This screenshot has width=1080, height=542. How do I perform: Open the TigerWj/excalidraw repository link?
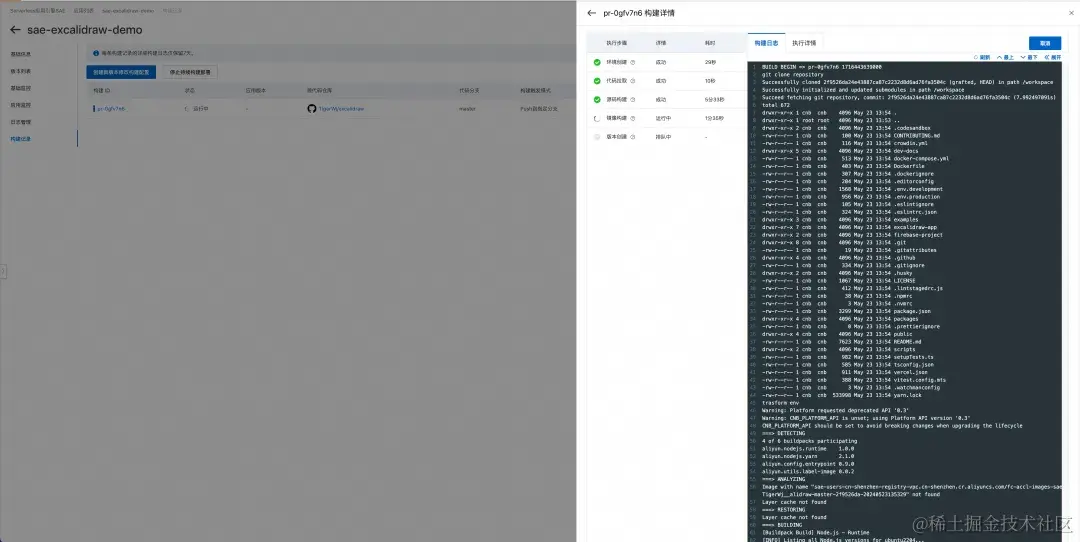[341, 109]
